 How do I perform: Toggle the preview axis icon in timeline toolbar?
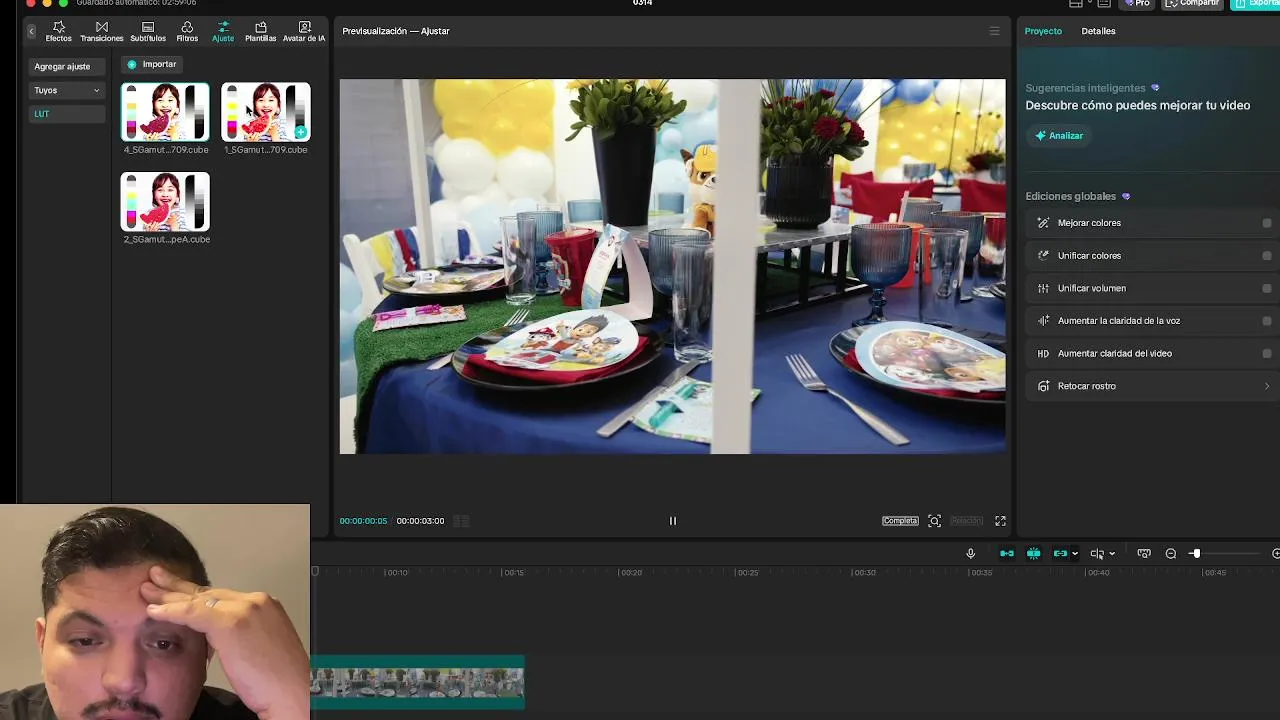click(x=1144, y=553)
